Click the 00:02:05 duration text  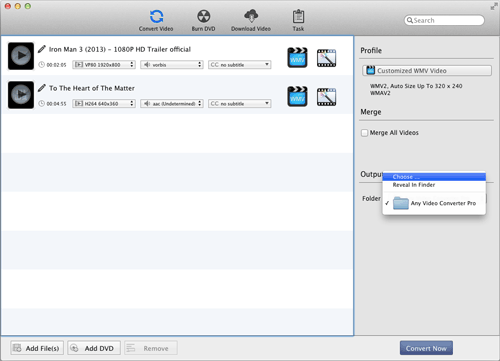(x=56, y=65)
